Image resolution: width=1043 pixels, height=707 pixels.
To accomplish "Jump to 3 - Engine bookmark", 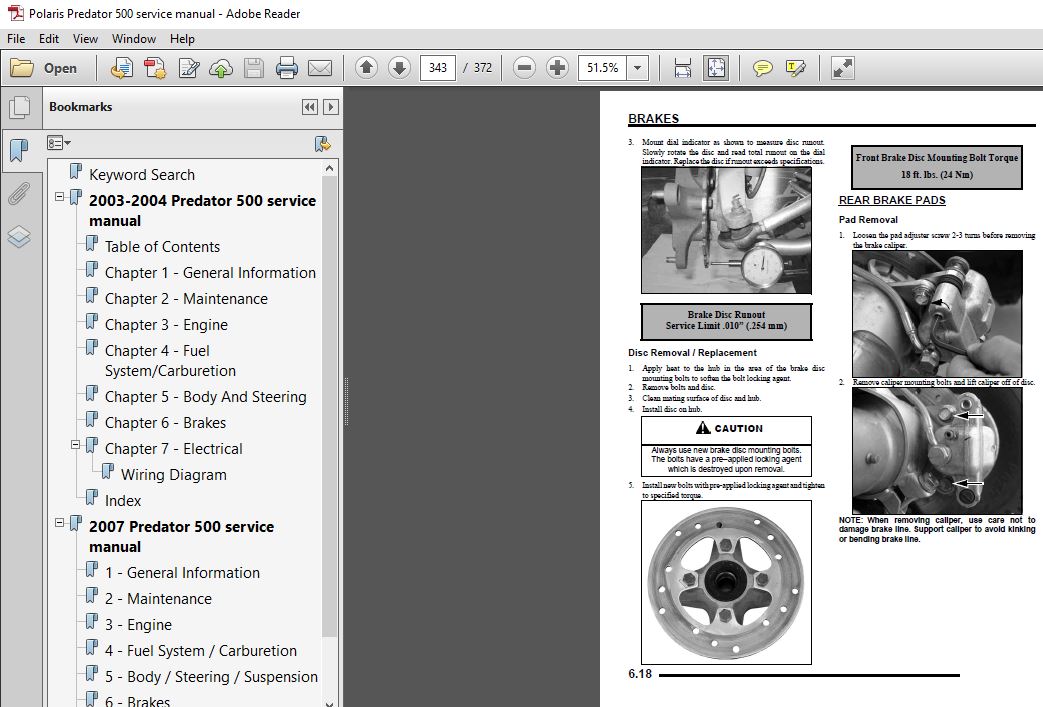I will tap(138, 625).
